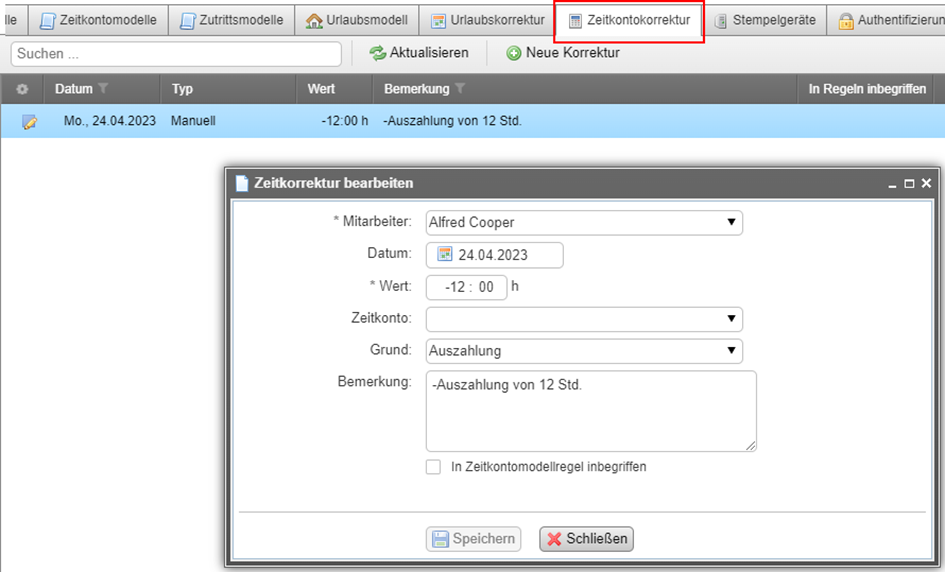Switch to the Urlaubskorrektur tab
Viewport: 945px width, 572px height.
click(488, 20)
